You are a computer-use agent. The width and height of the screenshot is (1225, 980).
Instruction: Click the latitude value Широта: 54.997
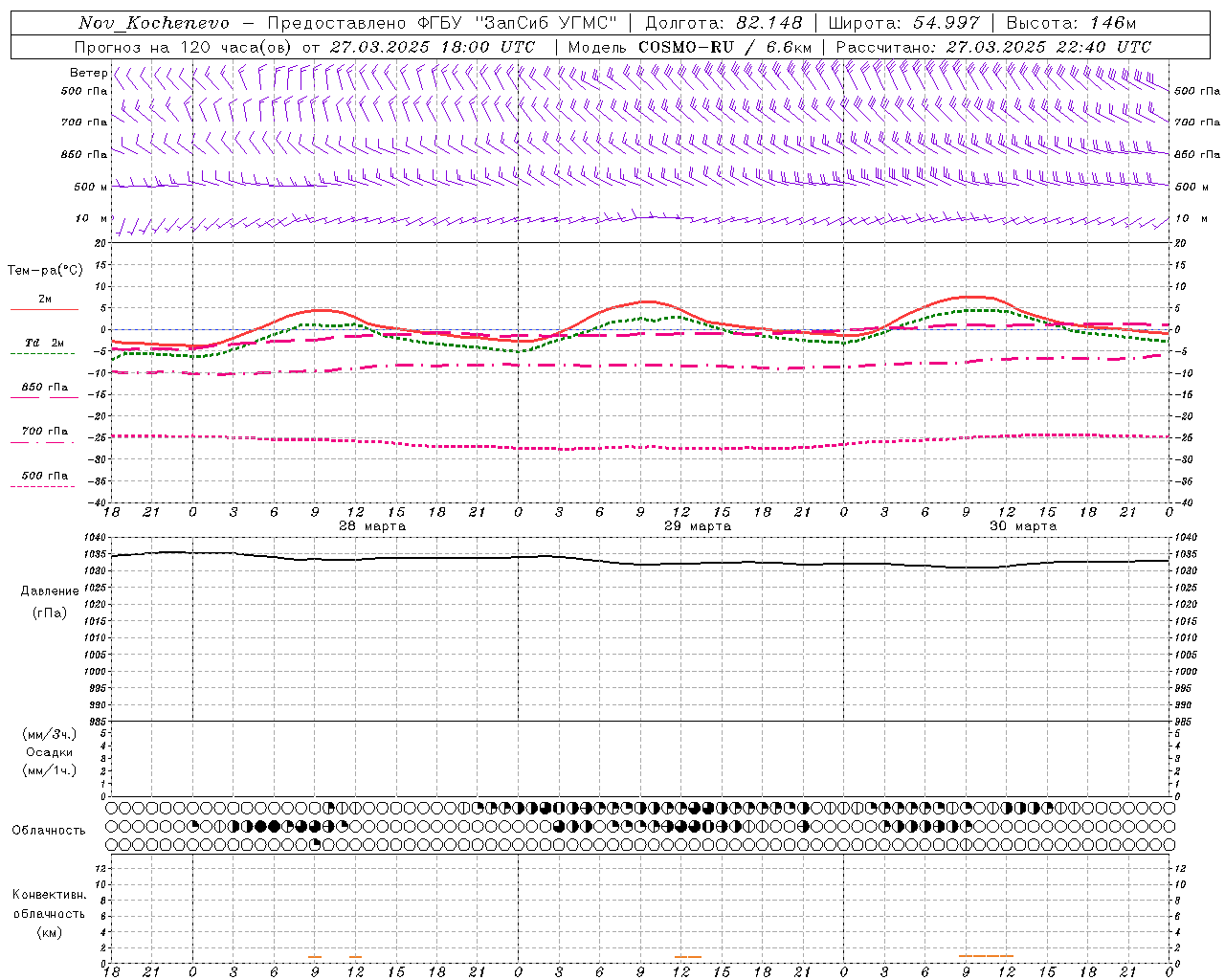(x=903, y=23)
